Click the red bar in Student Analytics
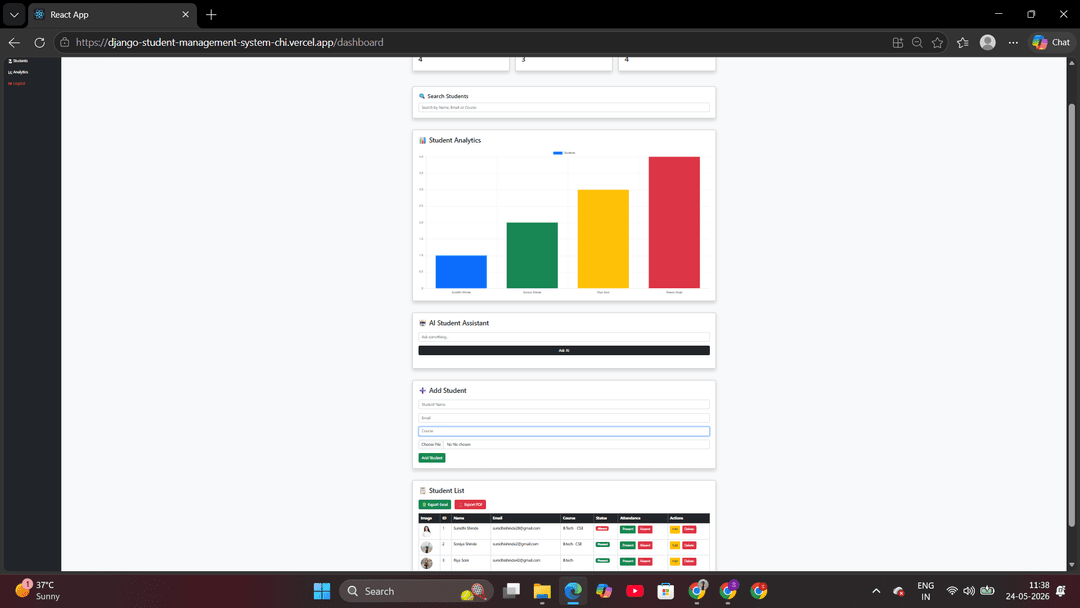 (x=674, y=222)
